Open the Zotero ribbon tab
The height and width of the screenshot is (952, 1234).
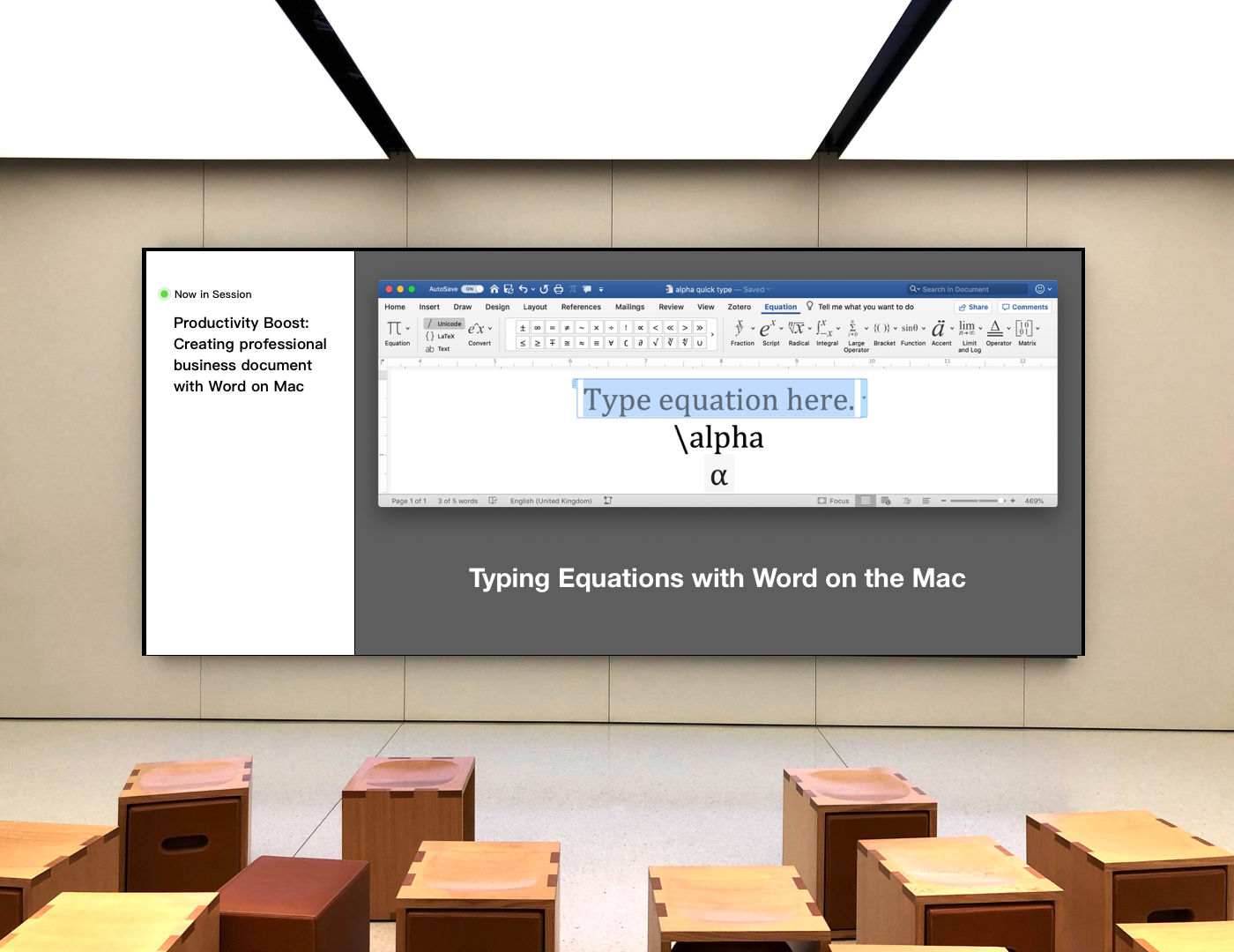740,307
